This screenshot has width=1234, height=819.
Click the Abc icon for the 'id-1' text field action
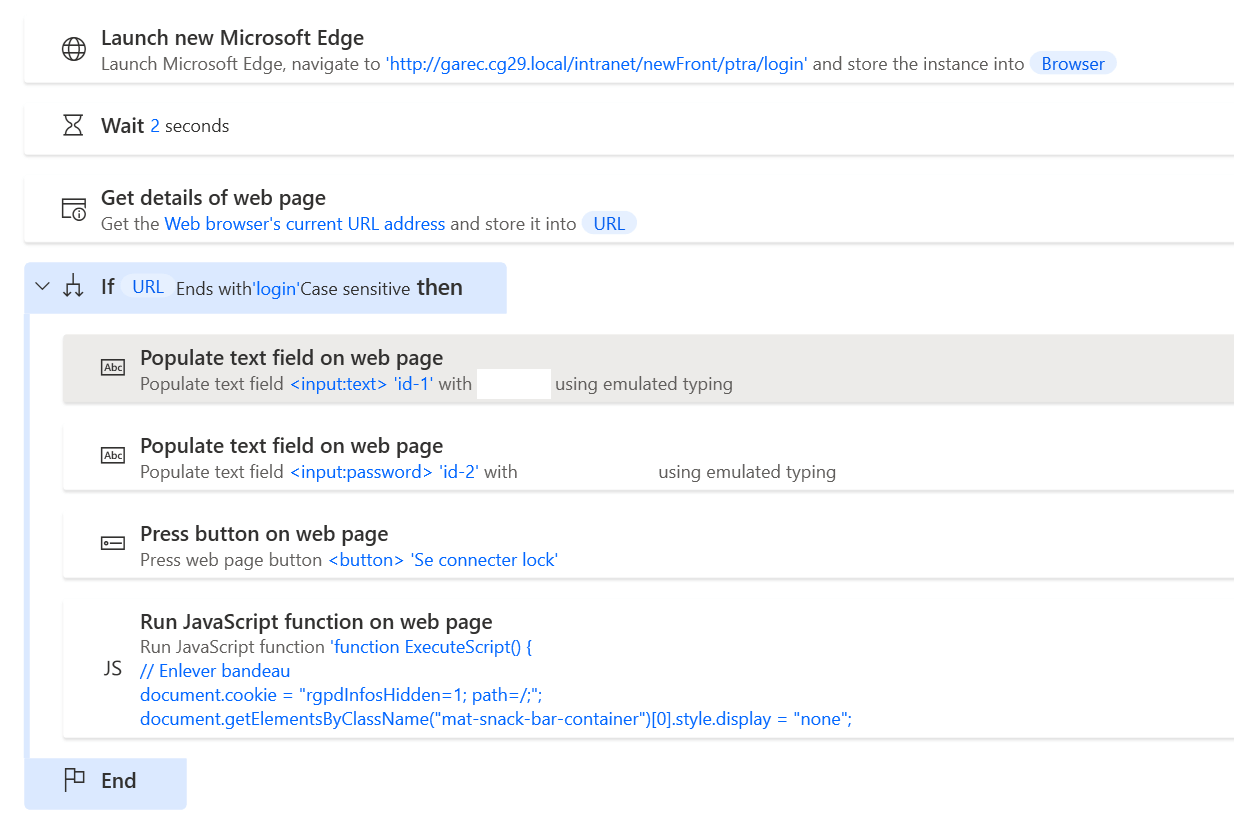[x=113, y=368]
